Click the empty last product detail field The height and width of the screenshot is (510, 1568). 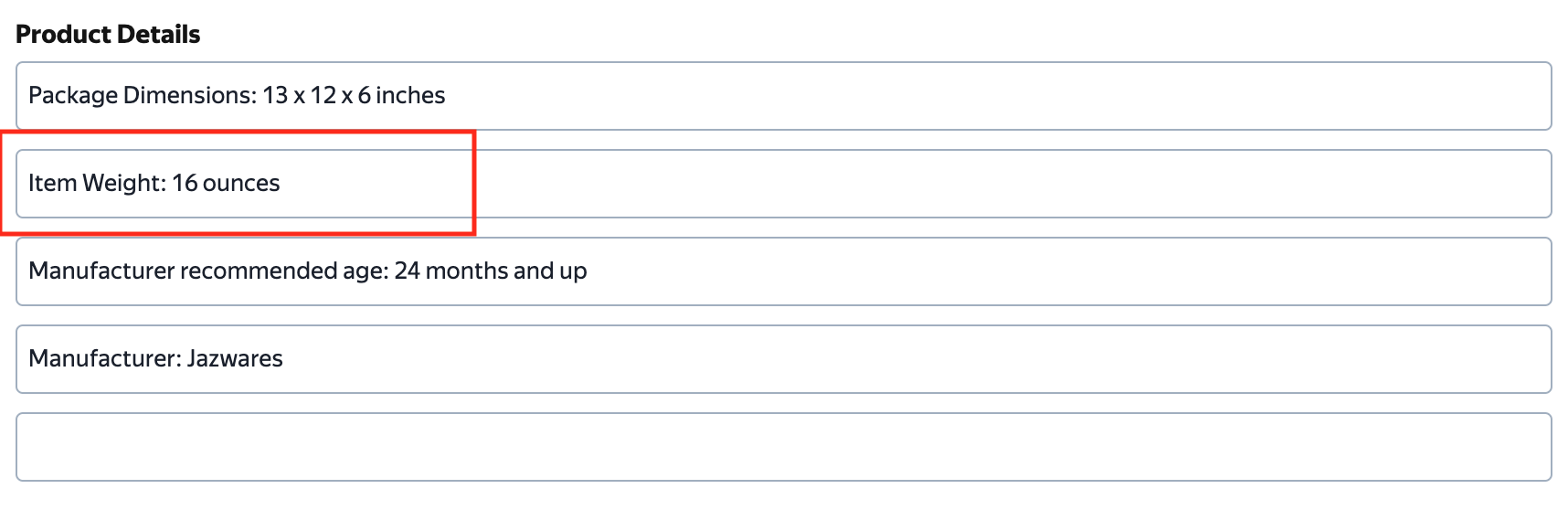pyautogui.click(x=783, y=447)
